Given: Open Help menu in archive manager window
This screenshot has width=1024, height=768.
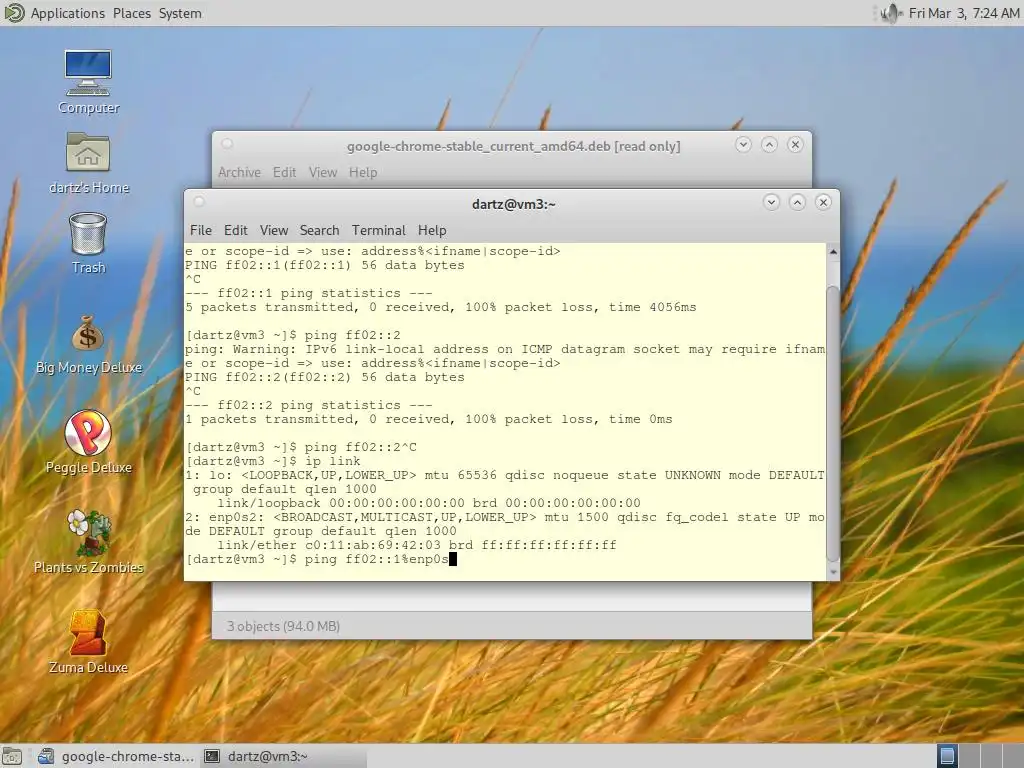Looking at the screenshot, I should (362, 172).
